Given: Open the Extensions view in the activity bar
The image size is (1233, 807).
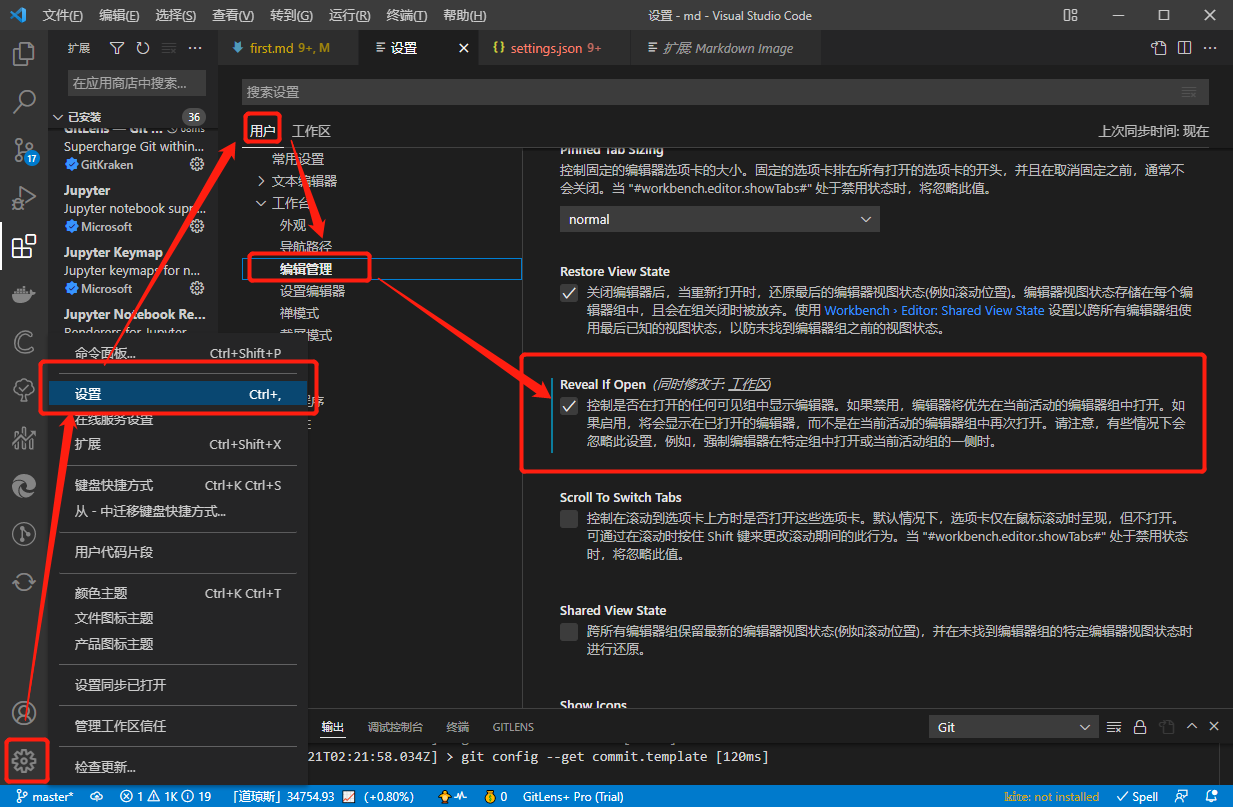Looking at the screenshot, I should tap(24, 246).
